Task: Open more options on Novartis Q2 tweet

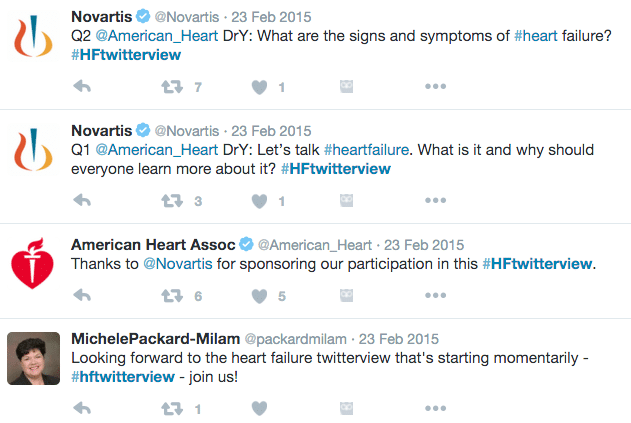Action: 435,86
